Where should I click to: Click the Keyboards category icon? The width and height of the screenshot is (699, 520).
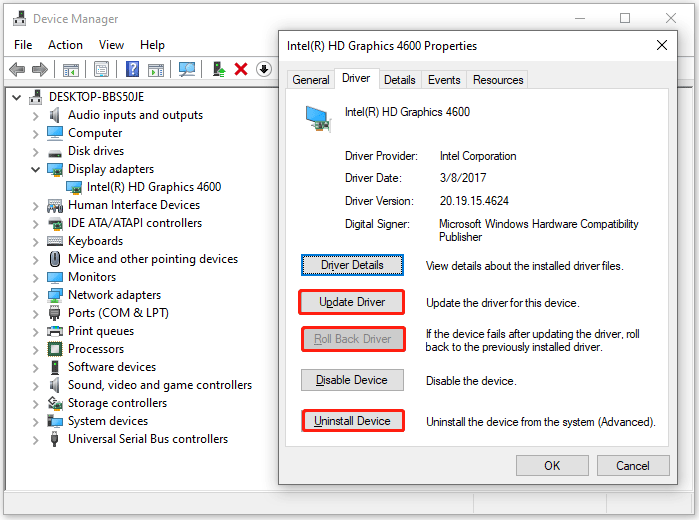click(x=55, y=241)
